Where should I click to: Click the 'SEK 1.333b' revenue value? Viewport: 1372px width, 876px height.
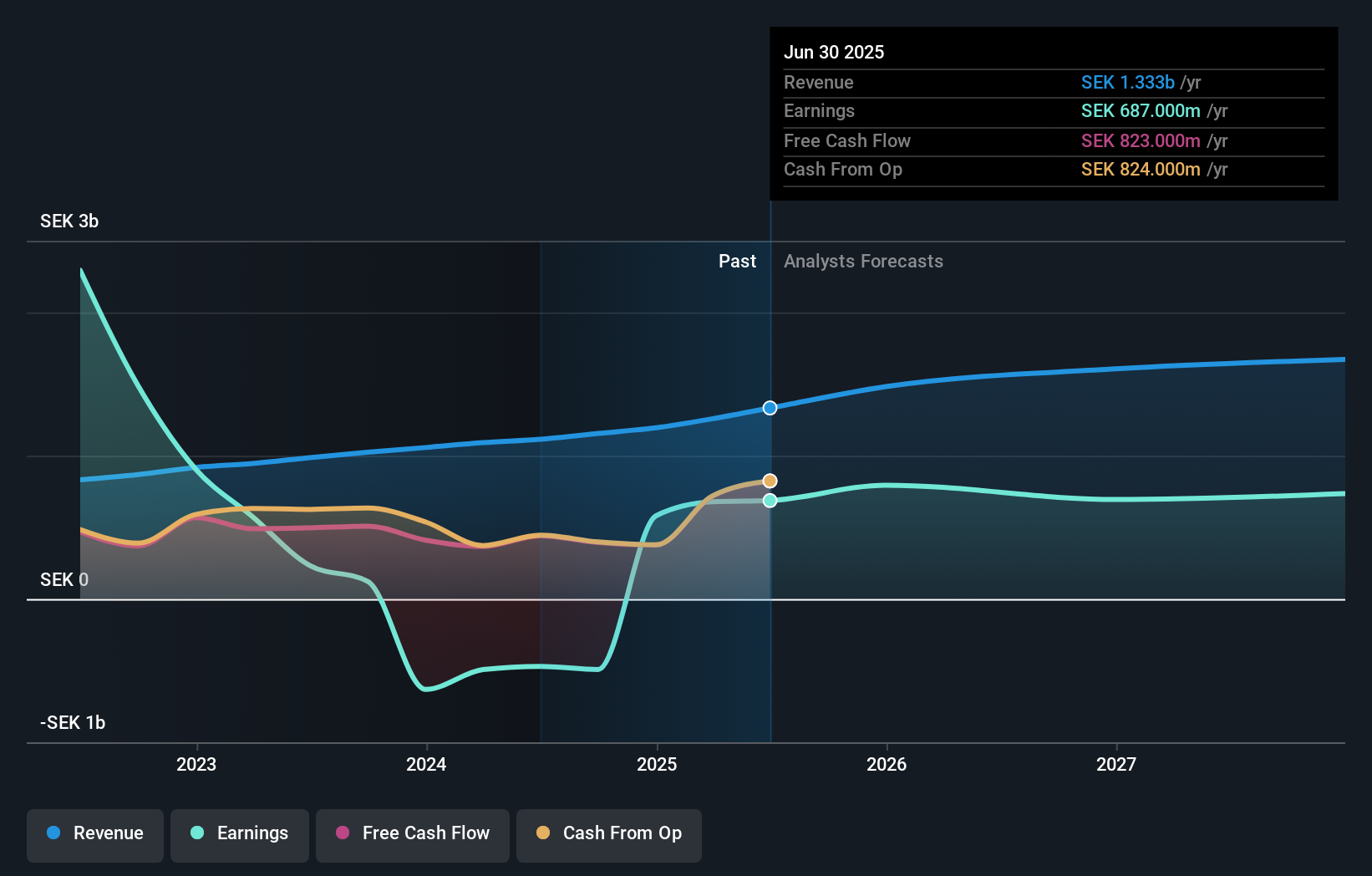pyautogui.click(x=1128, y=82)
